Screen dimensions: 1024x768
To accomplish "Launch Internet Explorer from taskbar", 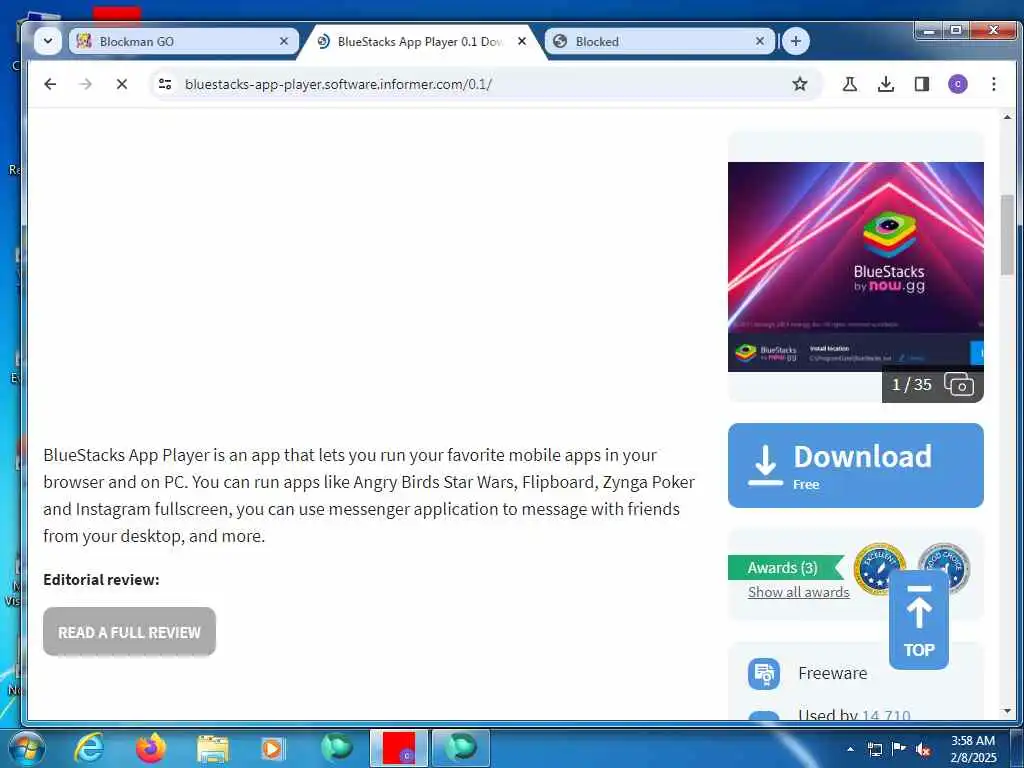I will click(88, 748).
